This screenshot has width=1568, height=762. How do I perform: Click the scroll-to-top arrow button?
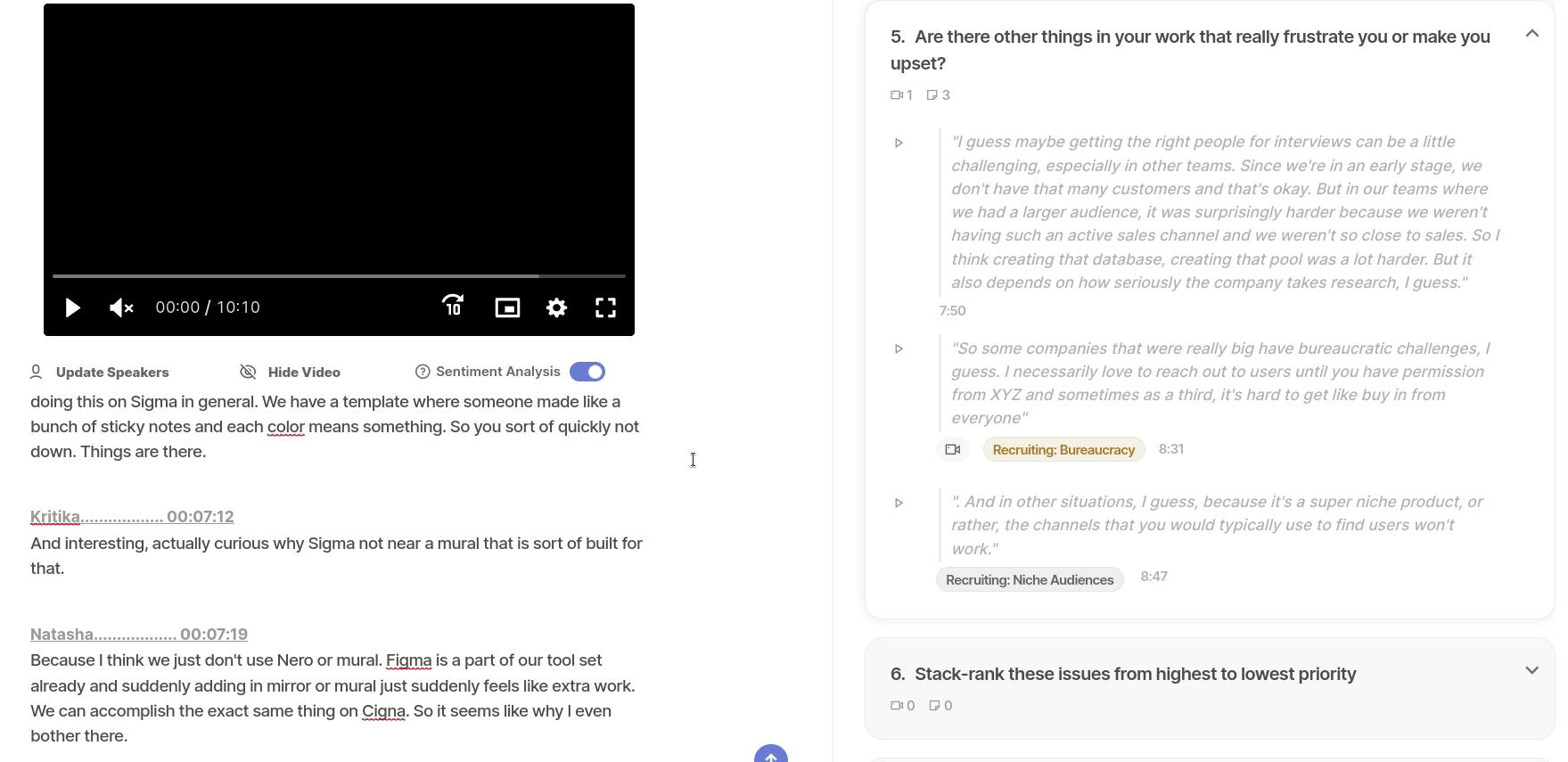(771, 754)
